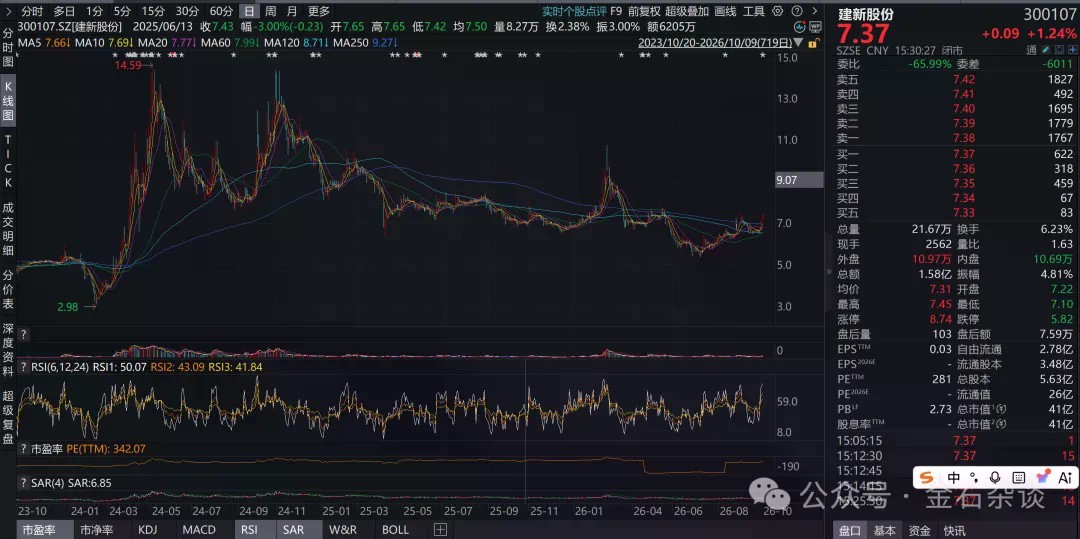
Task: Add stock with blue plus icon
Action: click(x=1072, y=50)
